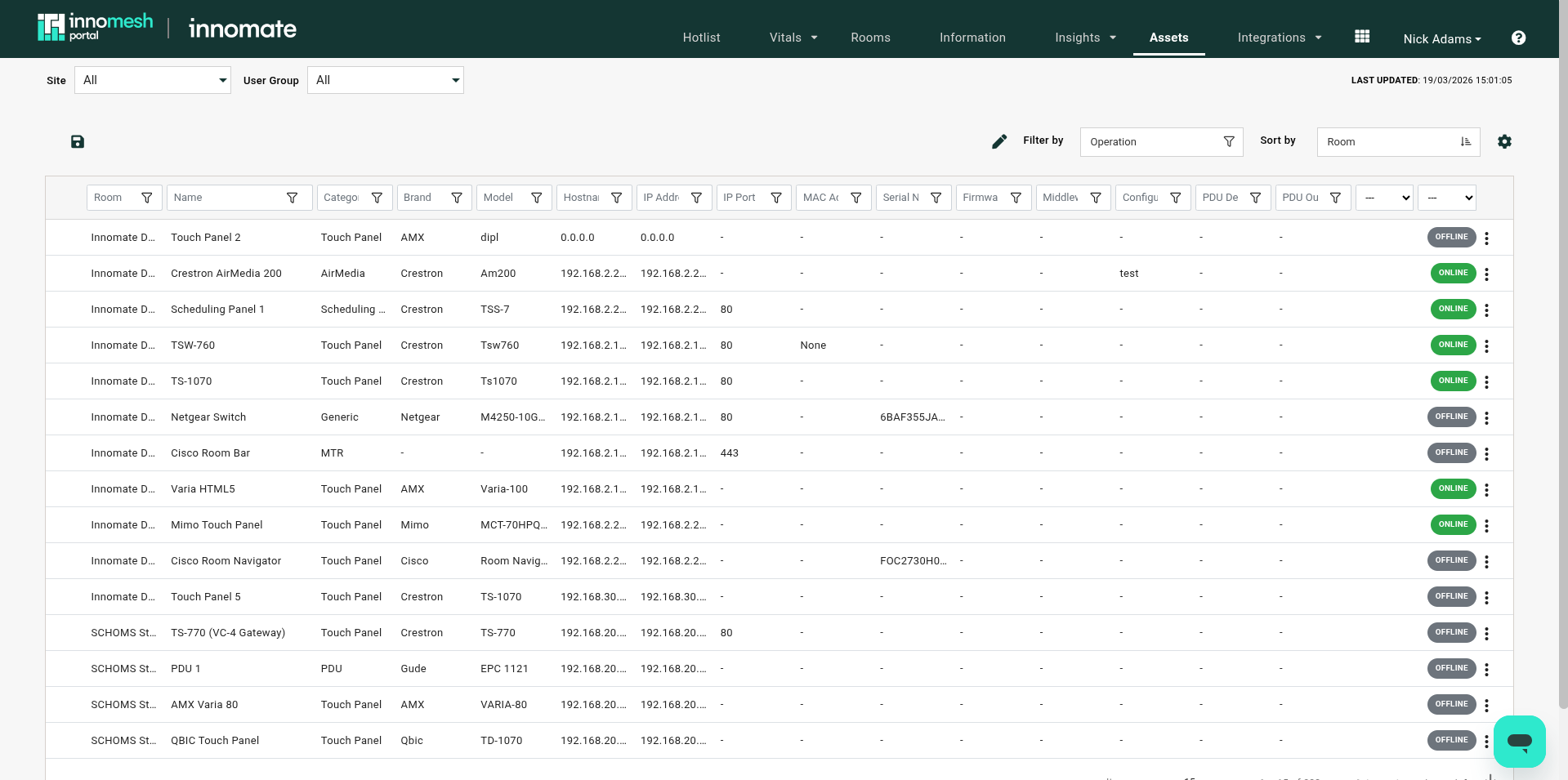This screenshot has width=1568, height=780.
Task: Click the help question mark icon
Action: (x=1518, y=38)
